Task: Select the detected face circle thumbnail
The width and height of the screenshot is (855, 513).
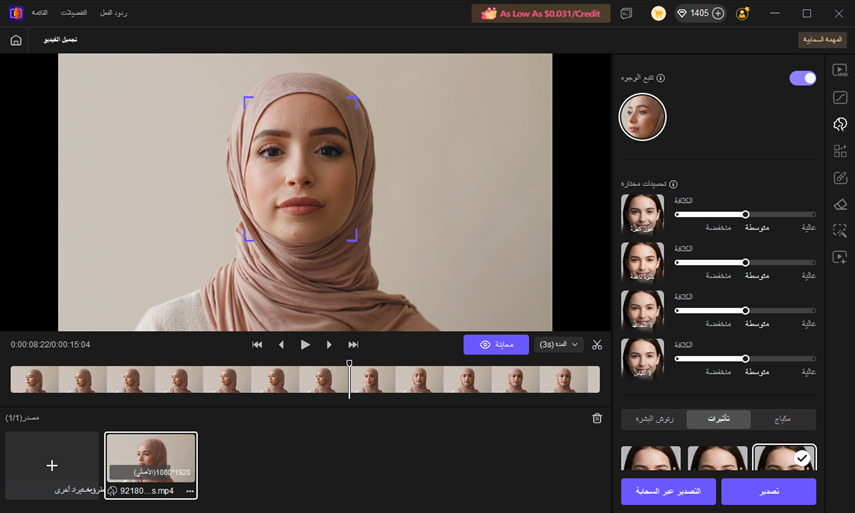Action: click(x=642, y=117)
